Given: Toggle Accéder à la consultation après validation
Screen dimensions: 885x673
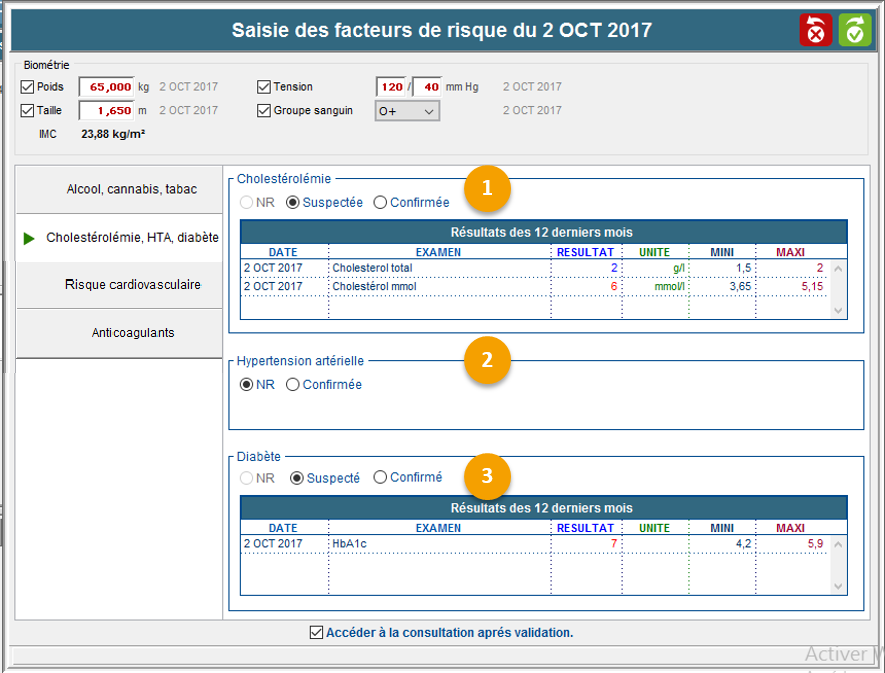Looking at the screenshot, I should (x=317, y=632).
